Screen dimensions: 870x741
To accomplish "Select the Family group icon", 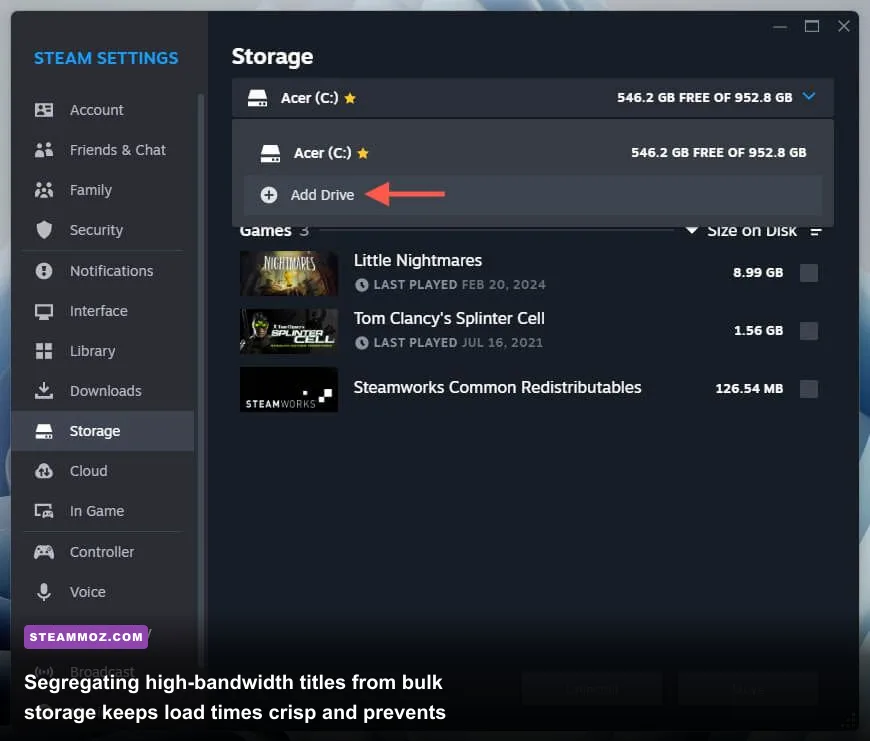I will pyautogui.click(x=44, y=190).
